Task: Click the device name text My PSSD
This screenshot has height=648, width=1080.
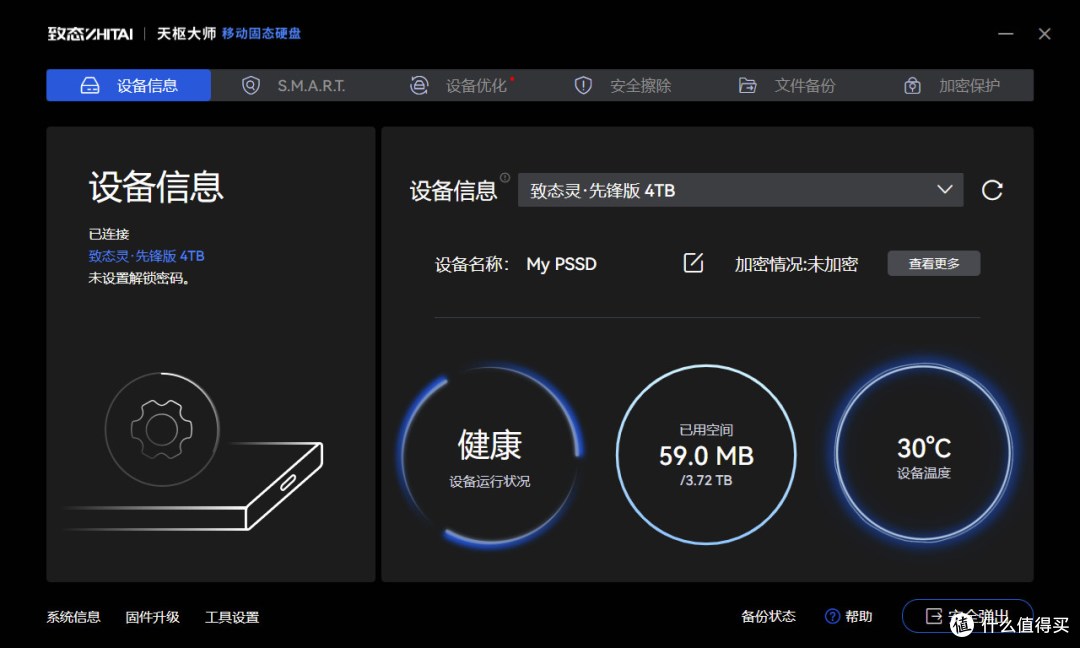Action: (x=561, y=264)
